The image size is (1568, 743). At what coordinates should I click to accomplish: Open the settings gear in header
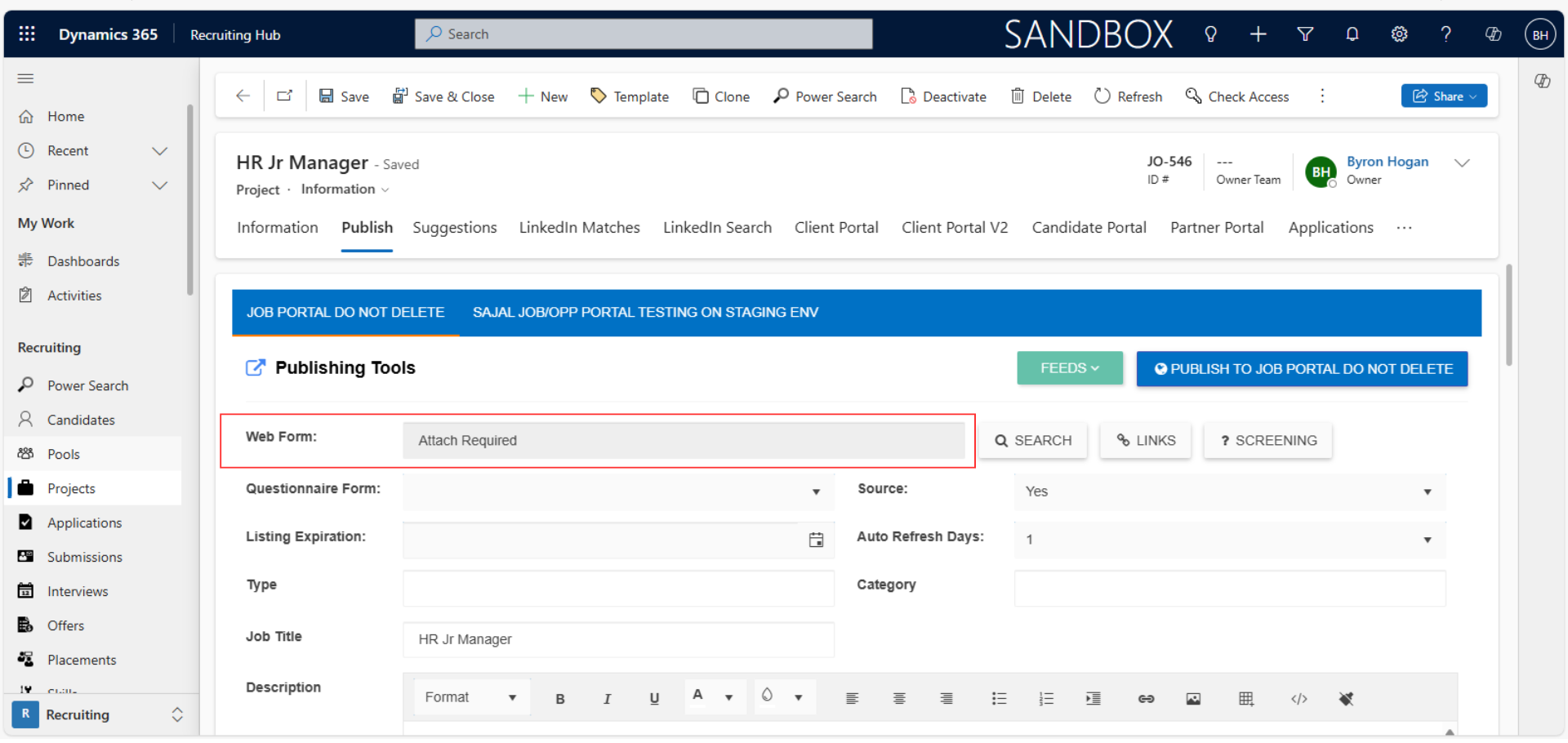click(1399, 34)
